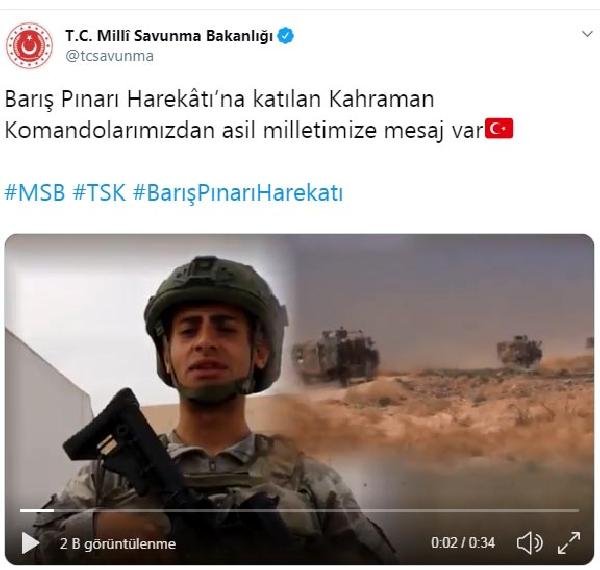The image size is (600, 570).
Task: Click the Turkish flag emoji
Action: click(499, 129)
